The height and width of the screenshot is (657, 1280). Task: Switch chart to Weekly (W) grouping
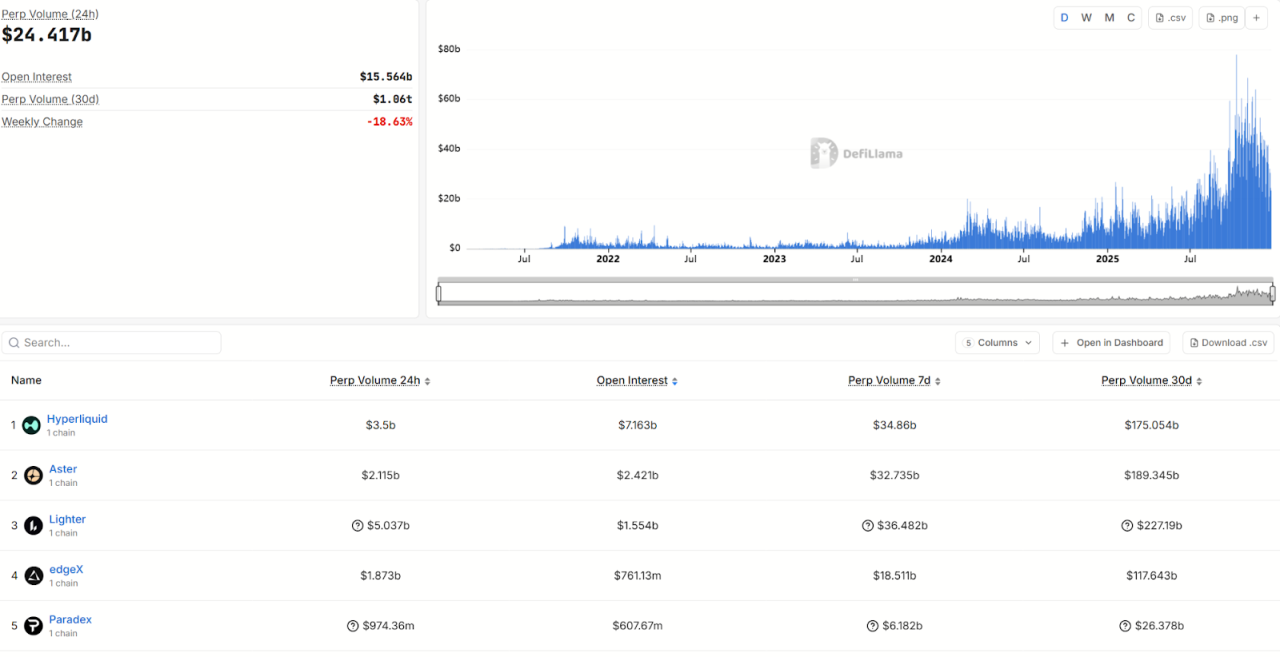pyautogui.click(x=1086, y=18)
